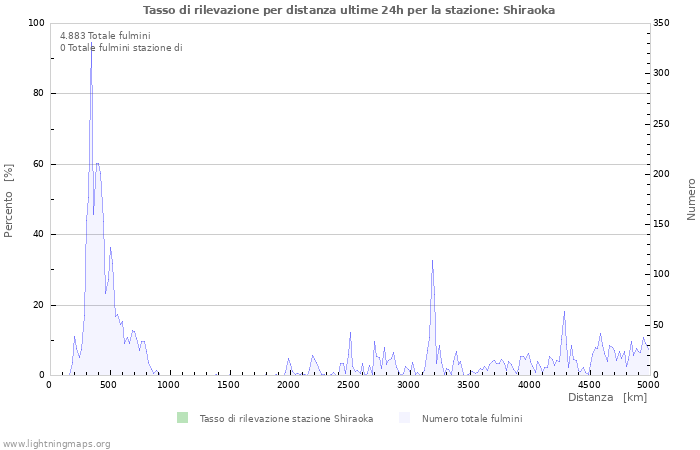This screenshot has height=450, width=700.
Task: Click the chart title mentioning Shiraoka
Action: tap(349, 10)
